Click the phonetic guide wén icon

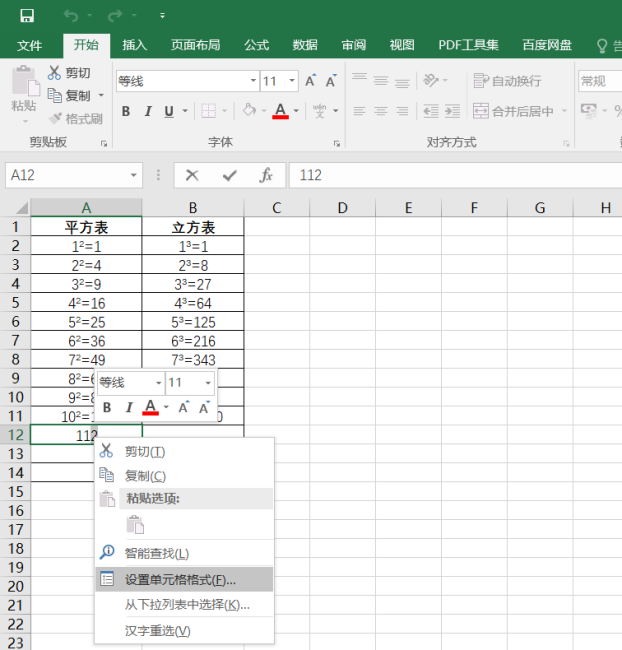pos(319,111)
